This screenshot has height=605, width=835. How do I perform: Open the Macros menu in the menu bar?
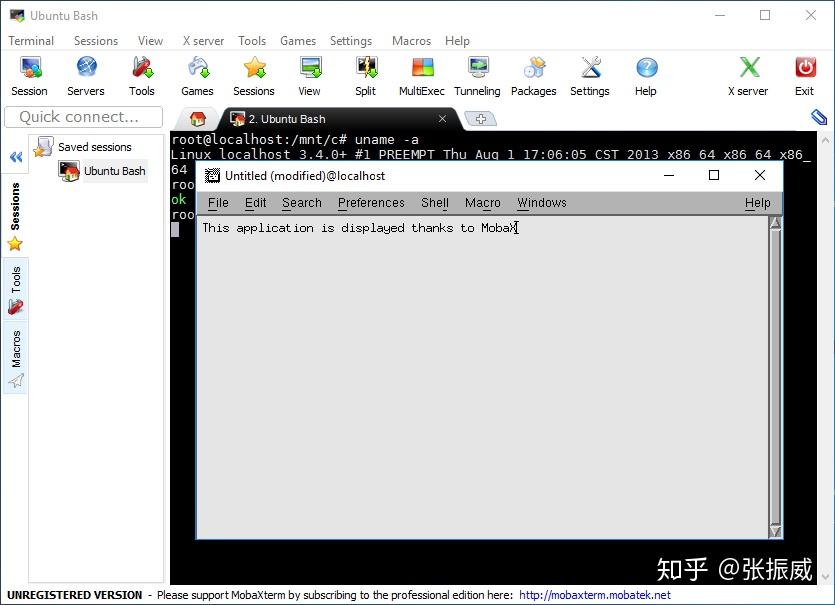coord(412,41)
